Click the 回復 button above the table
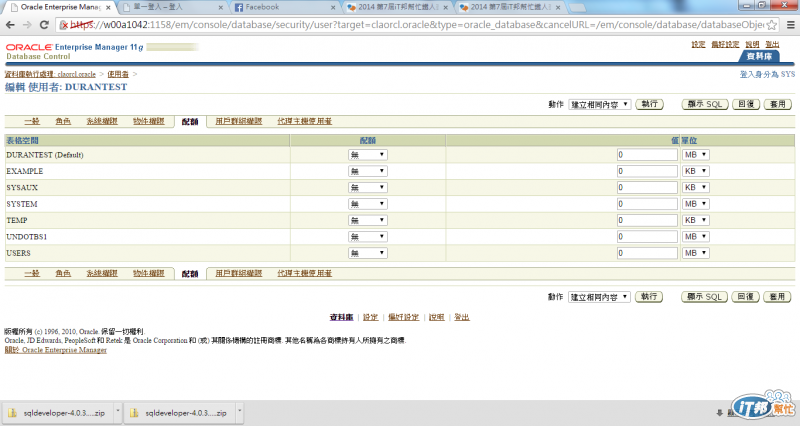This screenshot has height=426, width=800. [746, 104]
